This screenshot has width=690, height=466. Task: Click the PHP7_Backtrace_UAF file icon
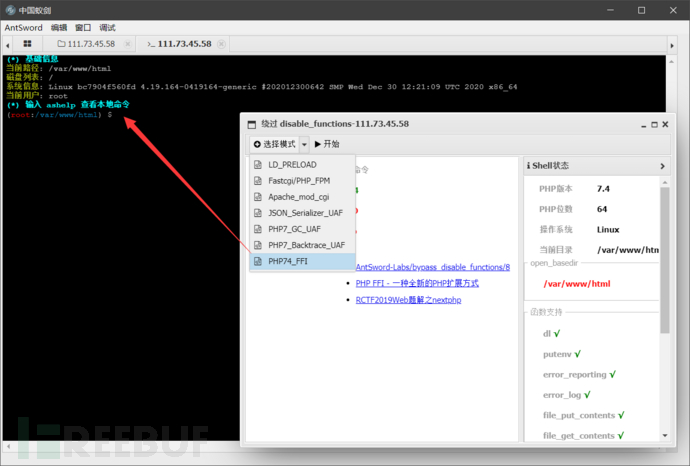click(x=258, y=245)
